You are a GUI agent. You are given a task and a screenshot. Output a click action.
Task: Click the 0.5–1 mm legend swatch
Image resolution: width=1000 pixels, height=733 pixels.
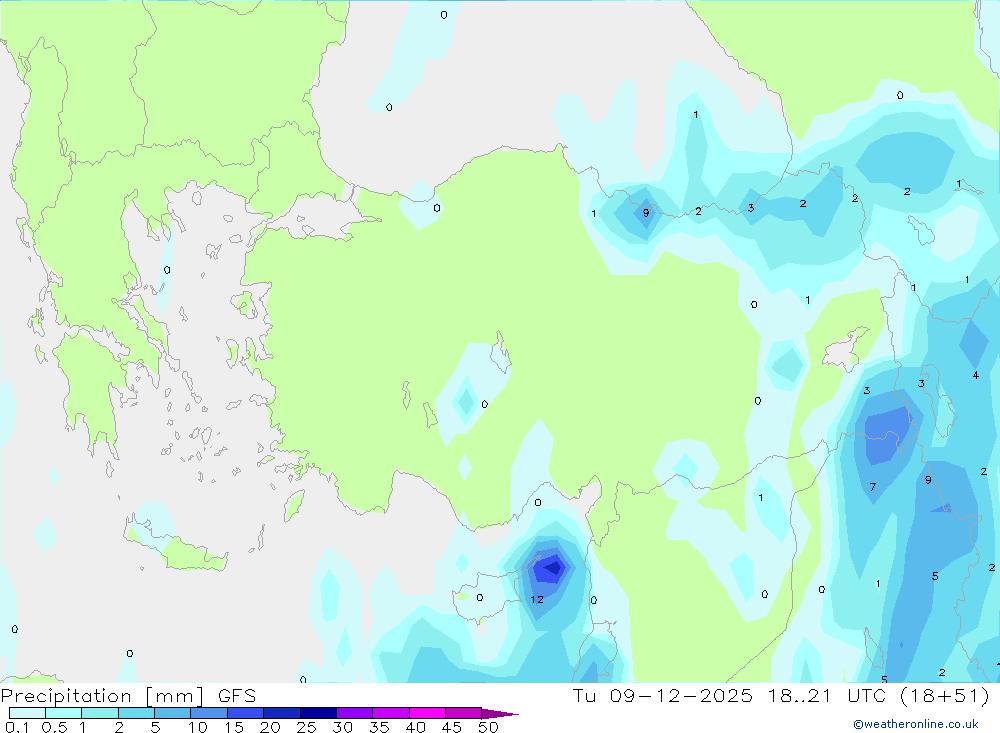tap(64, 713)
